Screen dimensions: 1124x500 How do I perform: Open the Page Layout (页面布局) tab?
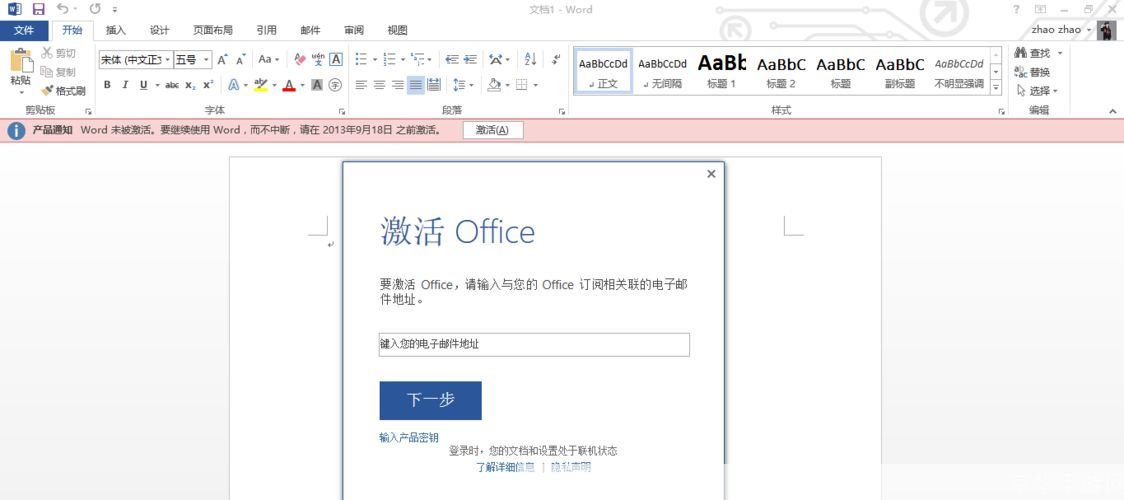click(x=213, y=30)
